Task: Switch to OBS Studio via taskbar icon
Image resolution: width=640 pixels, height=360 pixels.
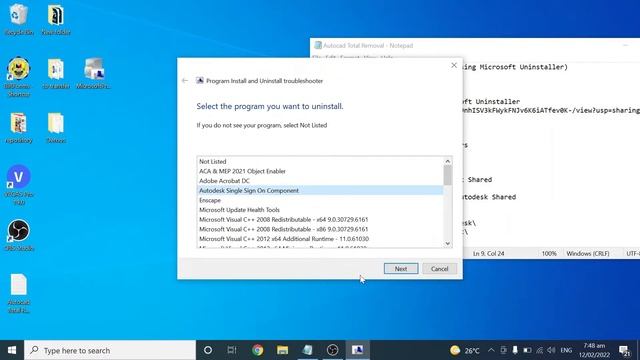Action: point(333,350)
